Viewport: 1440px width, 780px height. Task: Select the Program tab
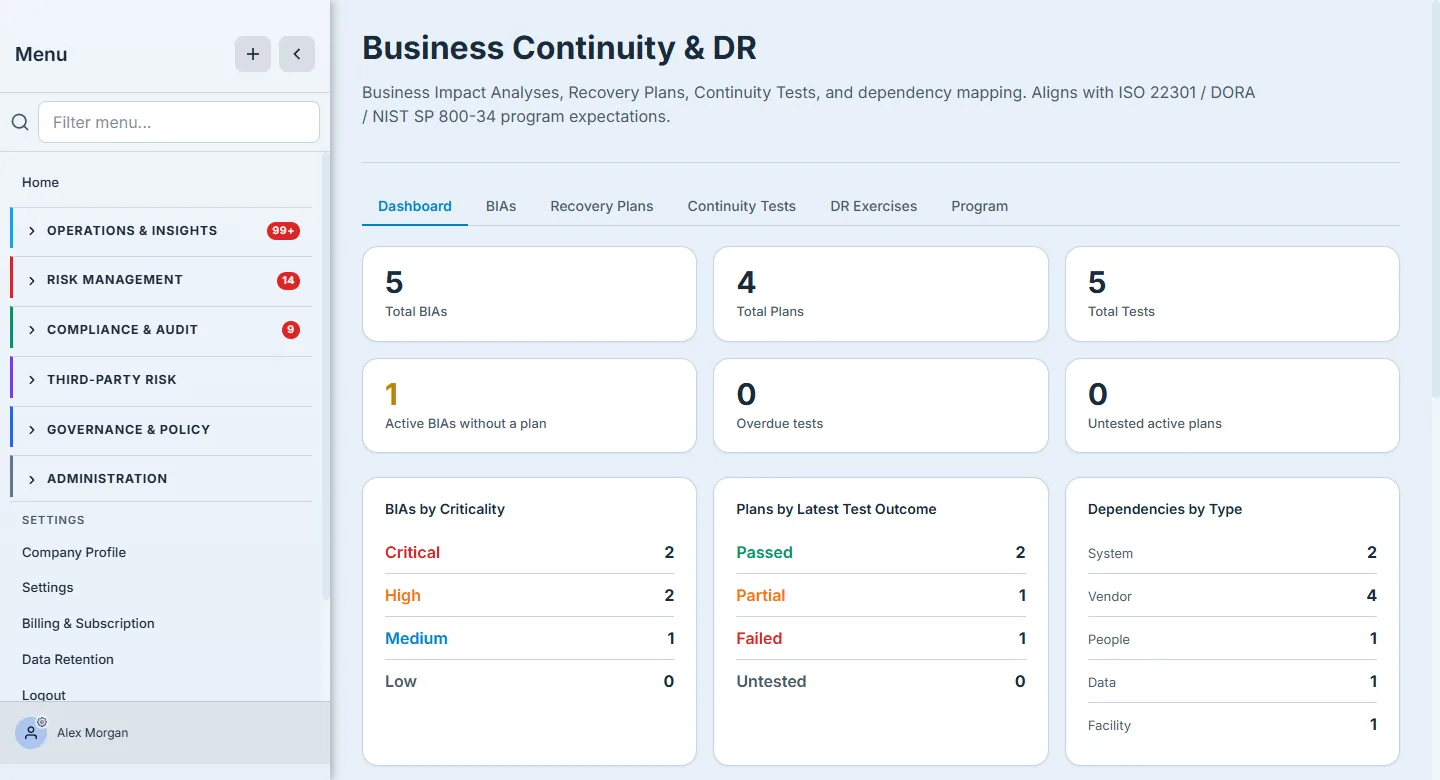980,206
